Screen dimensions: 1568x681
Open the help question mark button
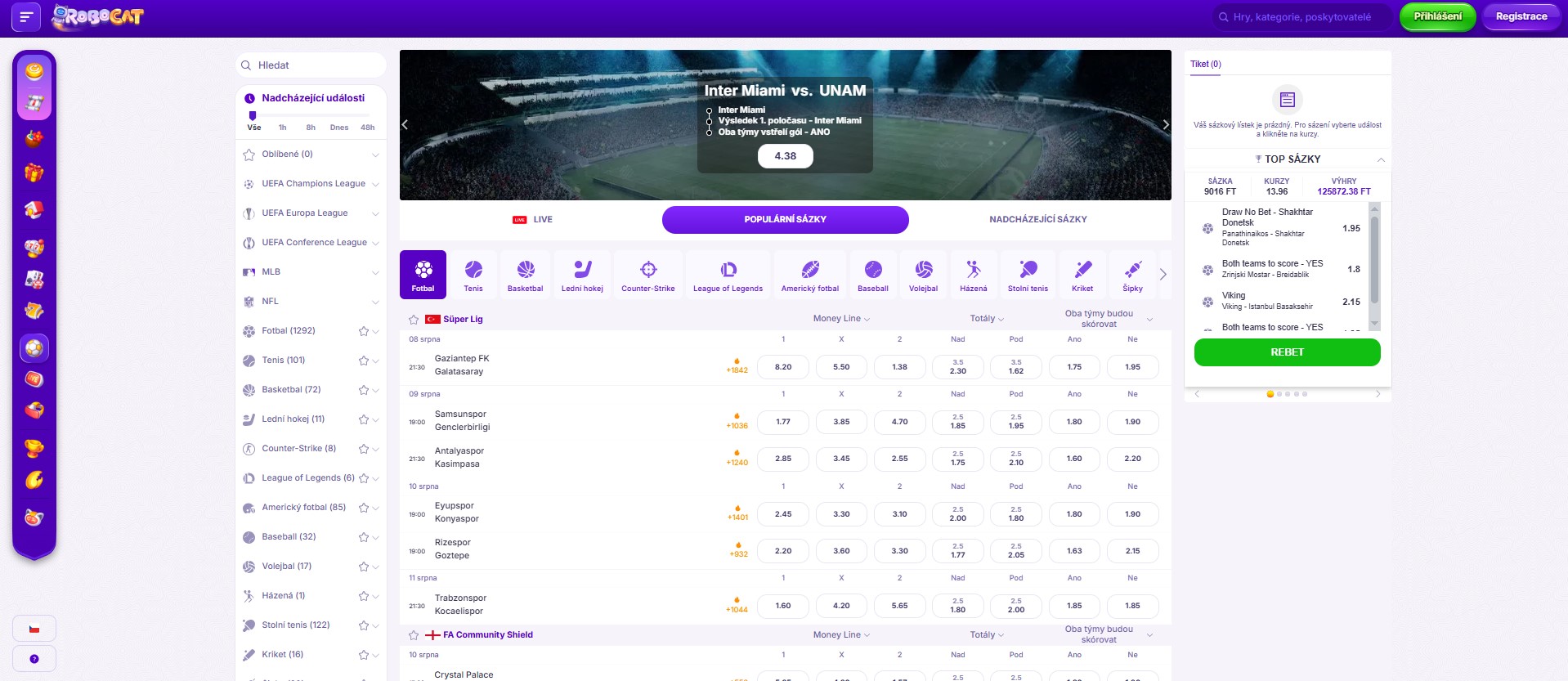(x=34, y=659)
